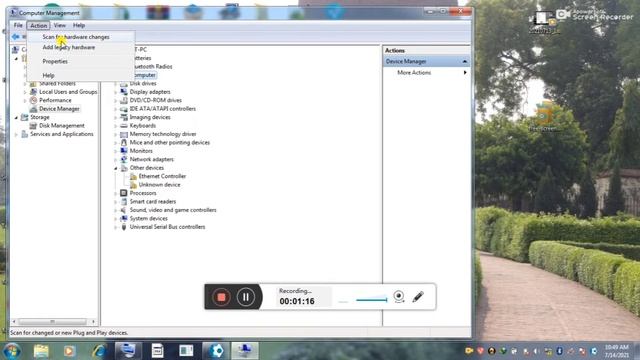The height and width of the screenshot is (360, 640).
Task: Expand the Universal Serial Bus controllers node
Action: [x=116, y=227]
